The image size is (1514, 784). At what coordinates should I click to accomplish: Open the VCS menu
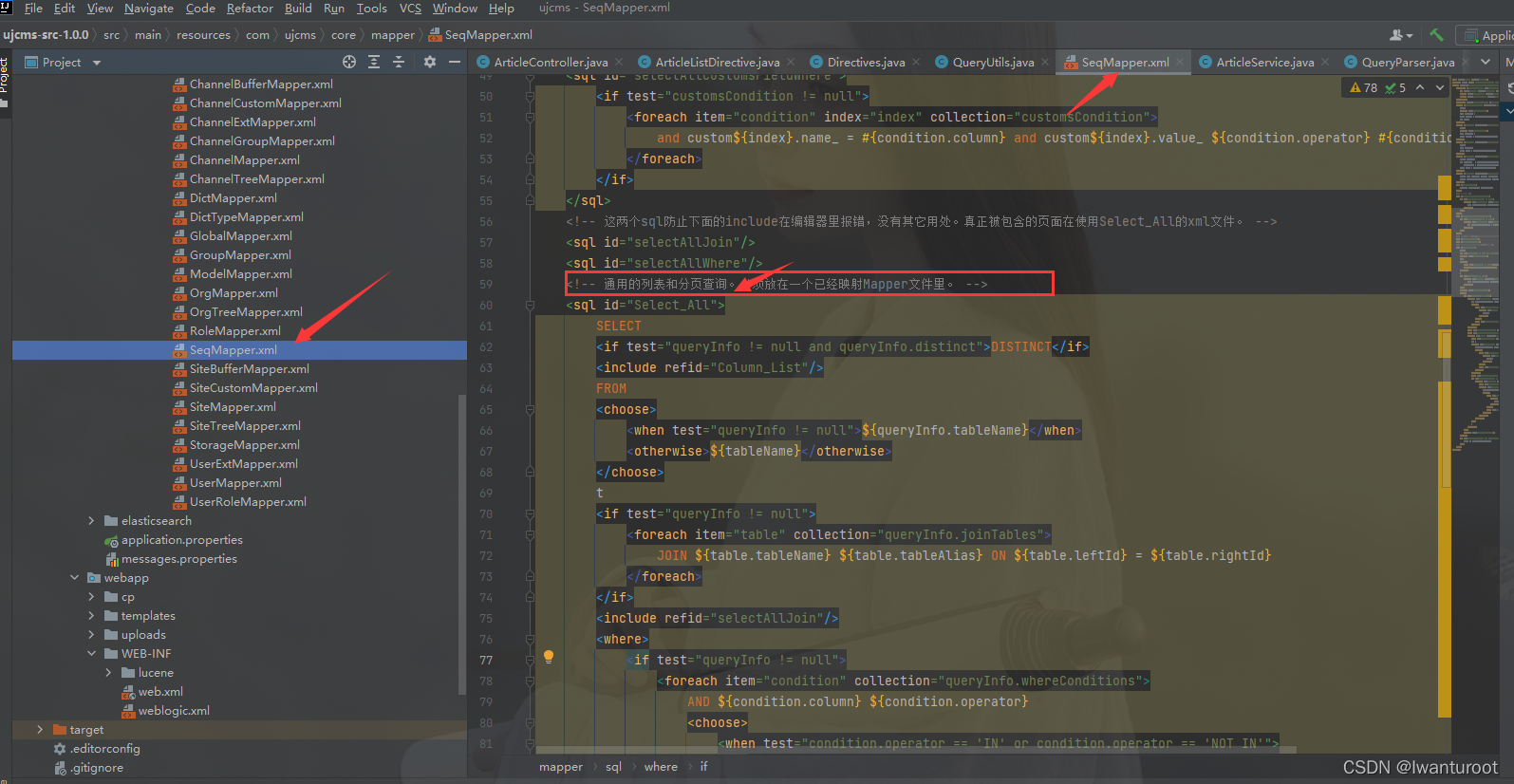coord(410,9)
